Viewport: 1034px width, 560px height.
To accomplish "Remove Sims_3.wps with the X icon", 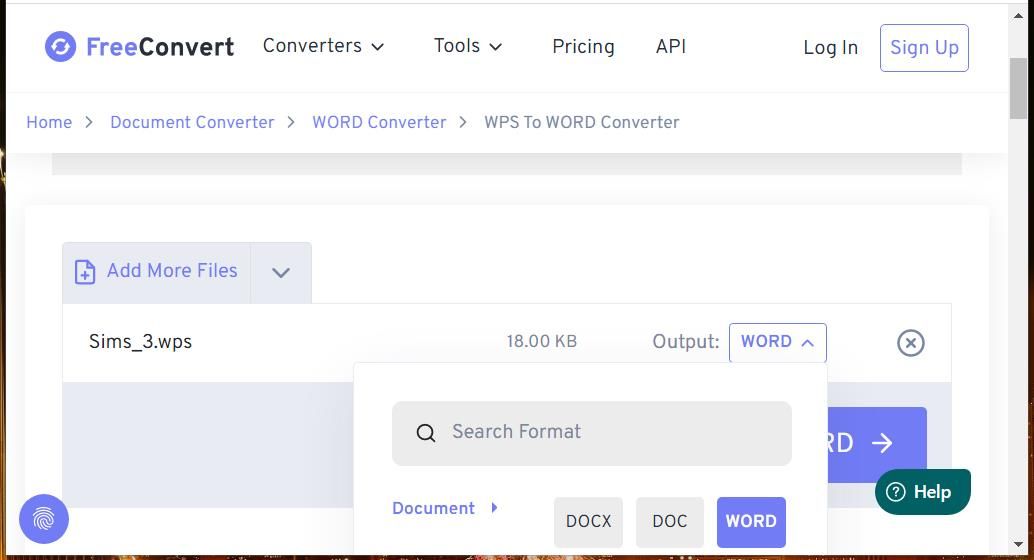I will coord(911,343).
